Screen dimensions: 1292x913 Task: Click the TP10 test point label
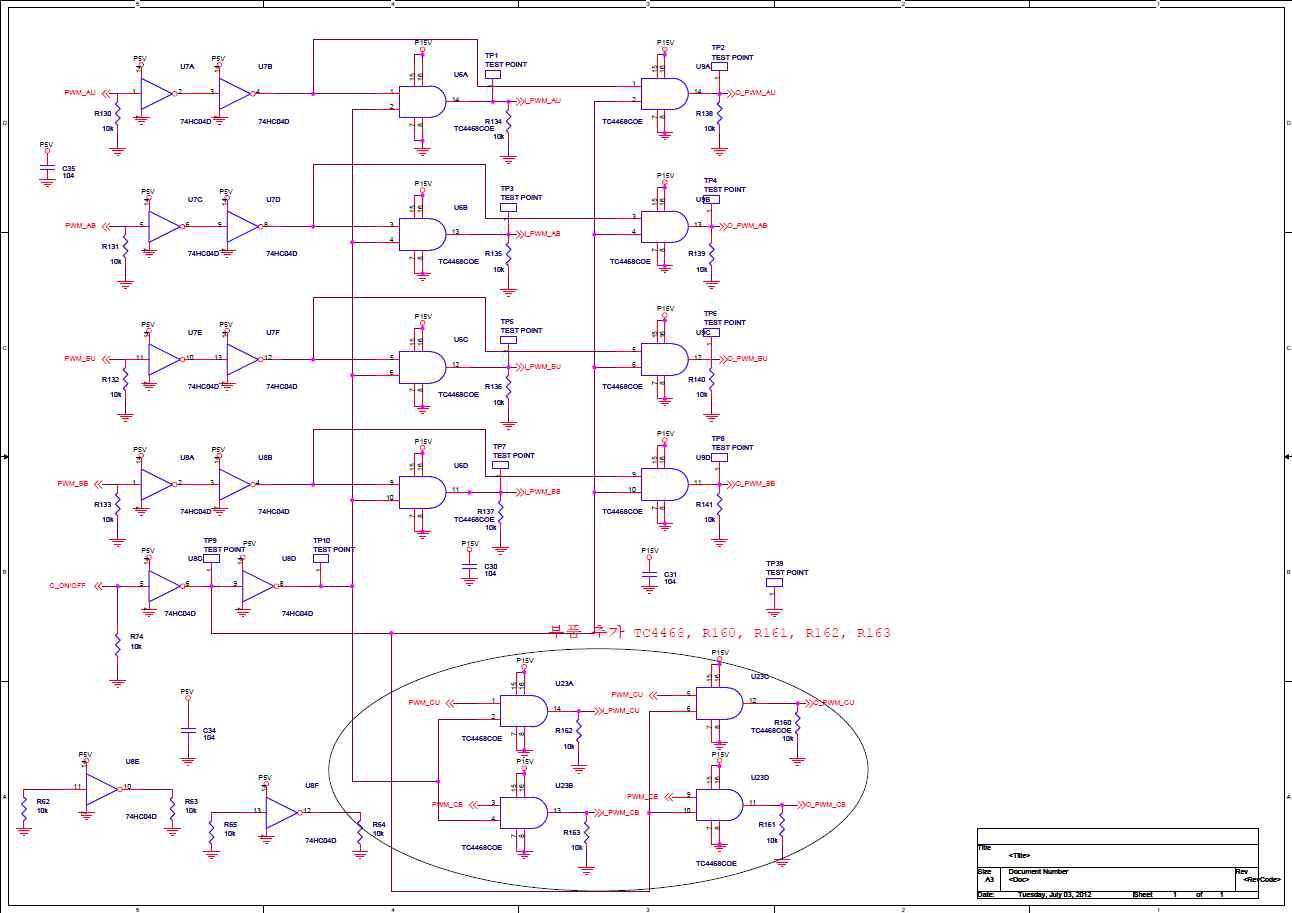click(x=322, y=541)
